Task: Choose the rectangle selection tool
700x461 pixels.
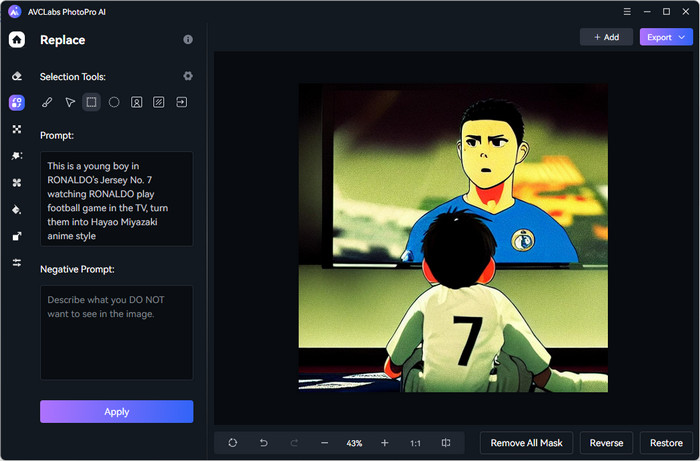Action: 91,102
